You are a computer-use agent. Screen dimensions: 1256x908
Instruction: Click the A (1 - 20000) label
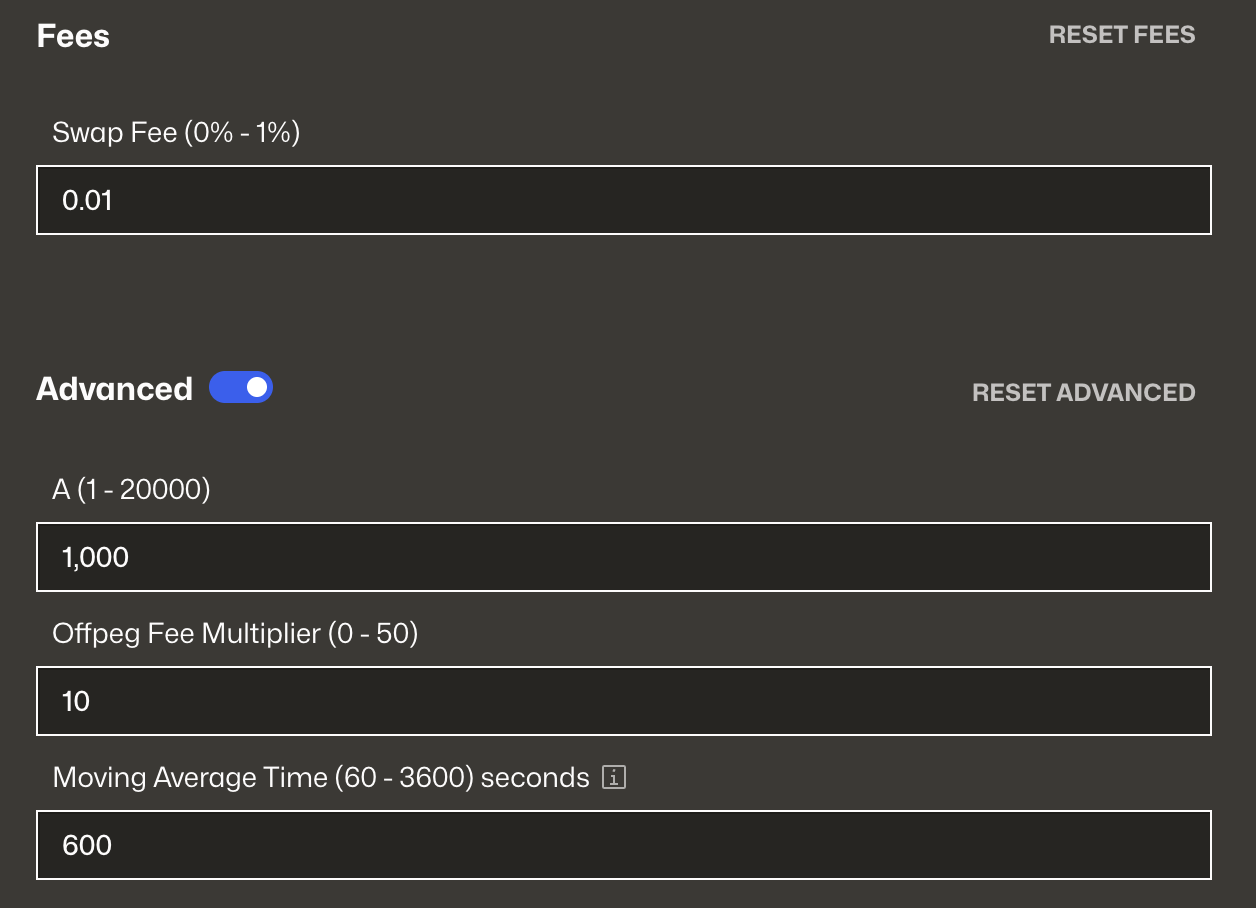(131, 490)
